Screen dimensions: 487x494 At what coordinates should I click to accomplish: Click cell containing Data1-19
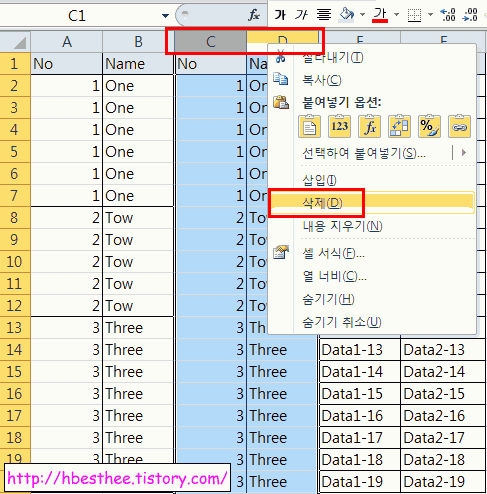[360, 482]
